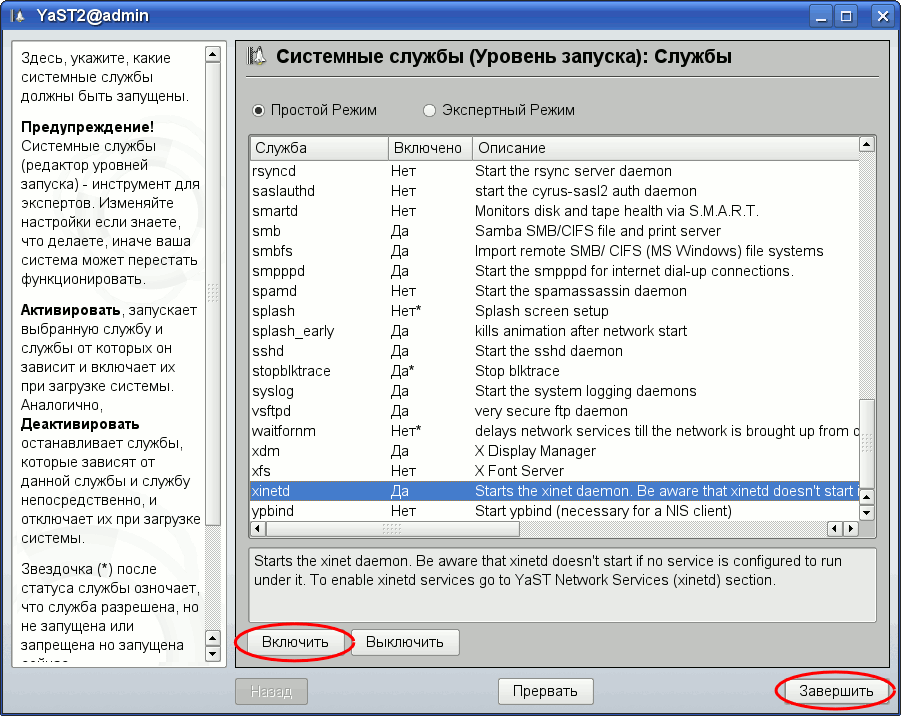This screenshot has width=901, height=716.
Task: Select the saslauthd service row
Action: point(555,191)
